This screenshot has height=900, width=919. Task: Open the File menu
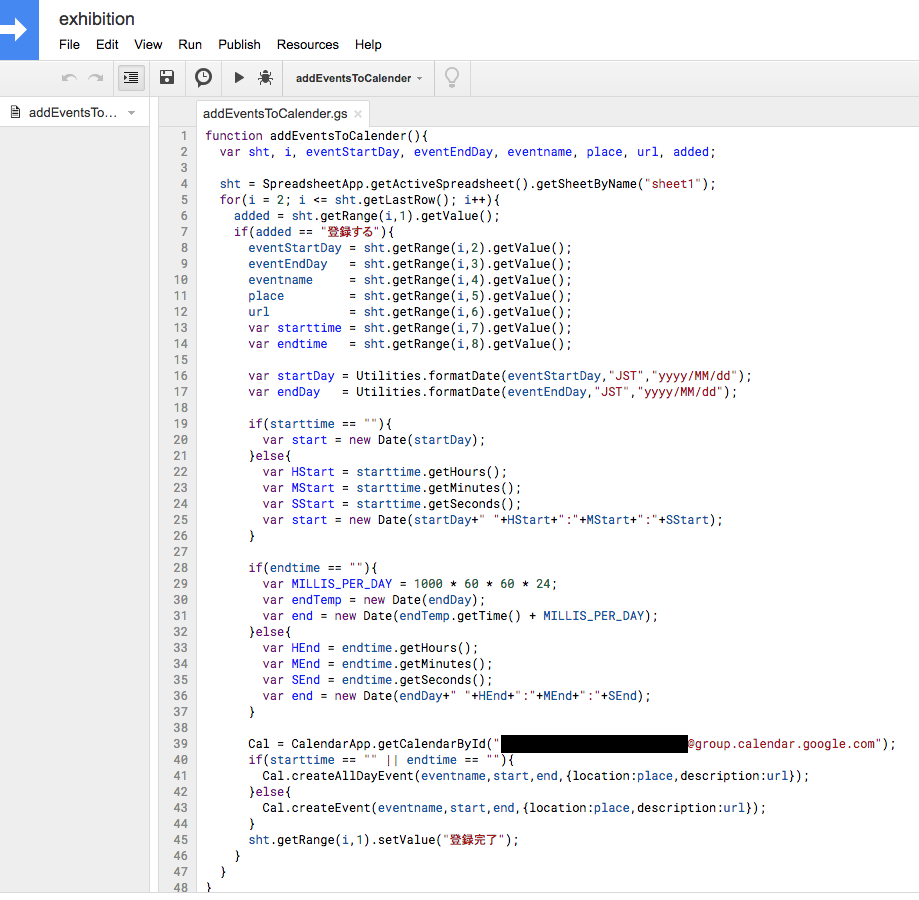[x=69, y=45]
